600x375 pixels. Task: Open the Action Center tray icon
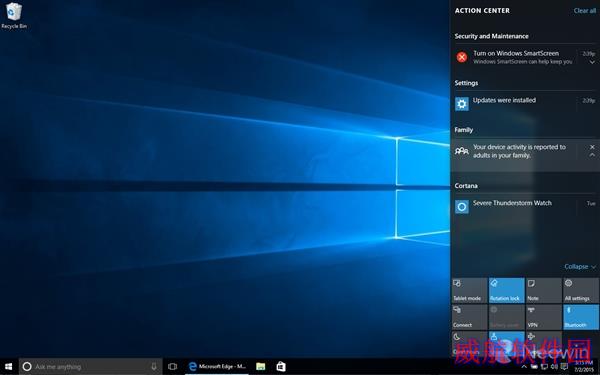click(x=564, y=367)
